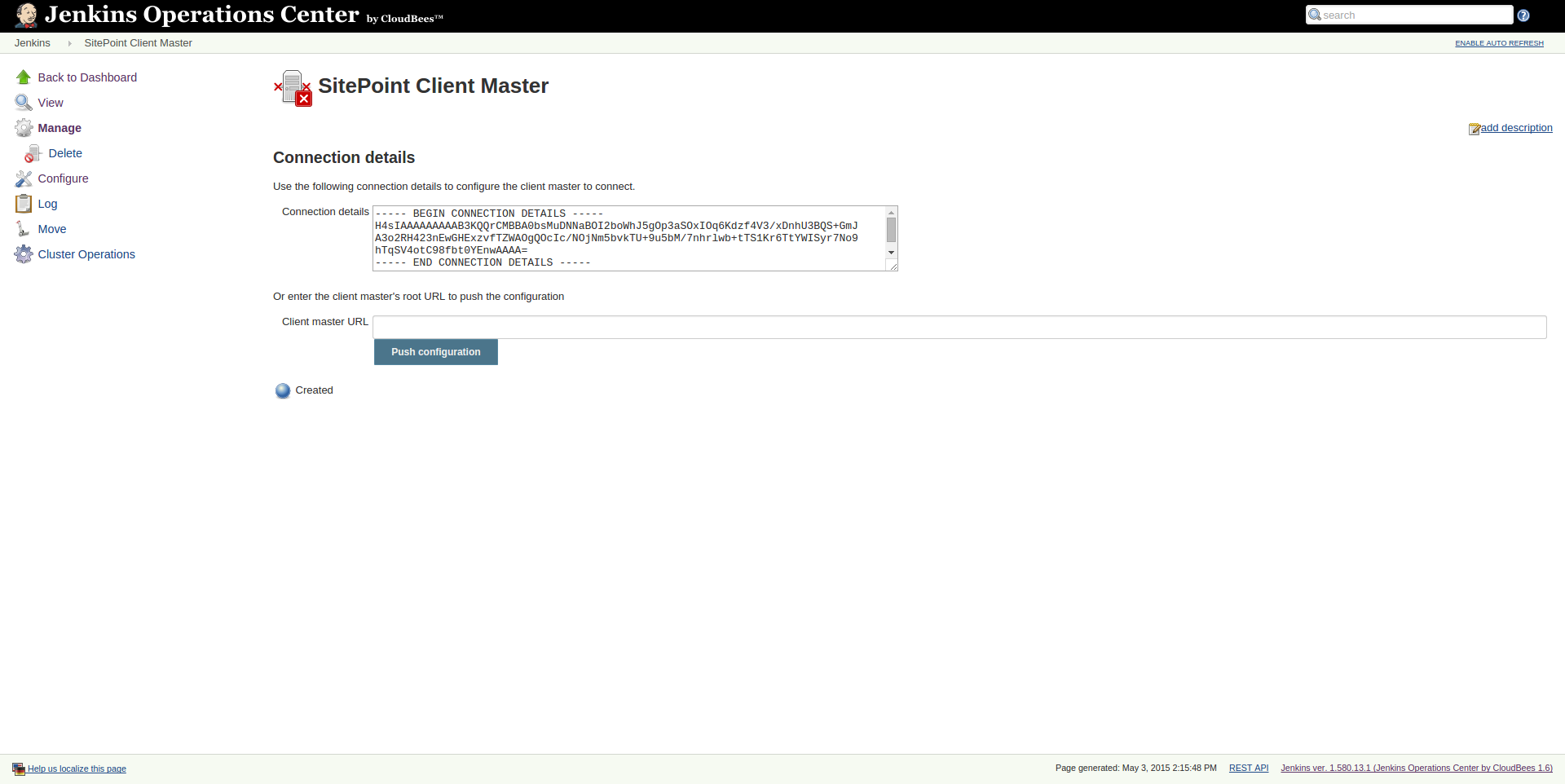Click Enable Auto Refresh link

click(x=1499, y=43)
